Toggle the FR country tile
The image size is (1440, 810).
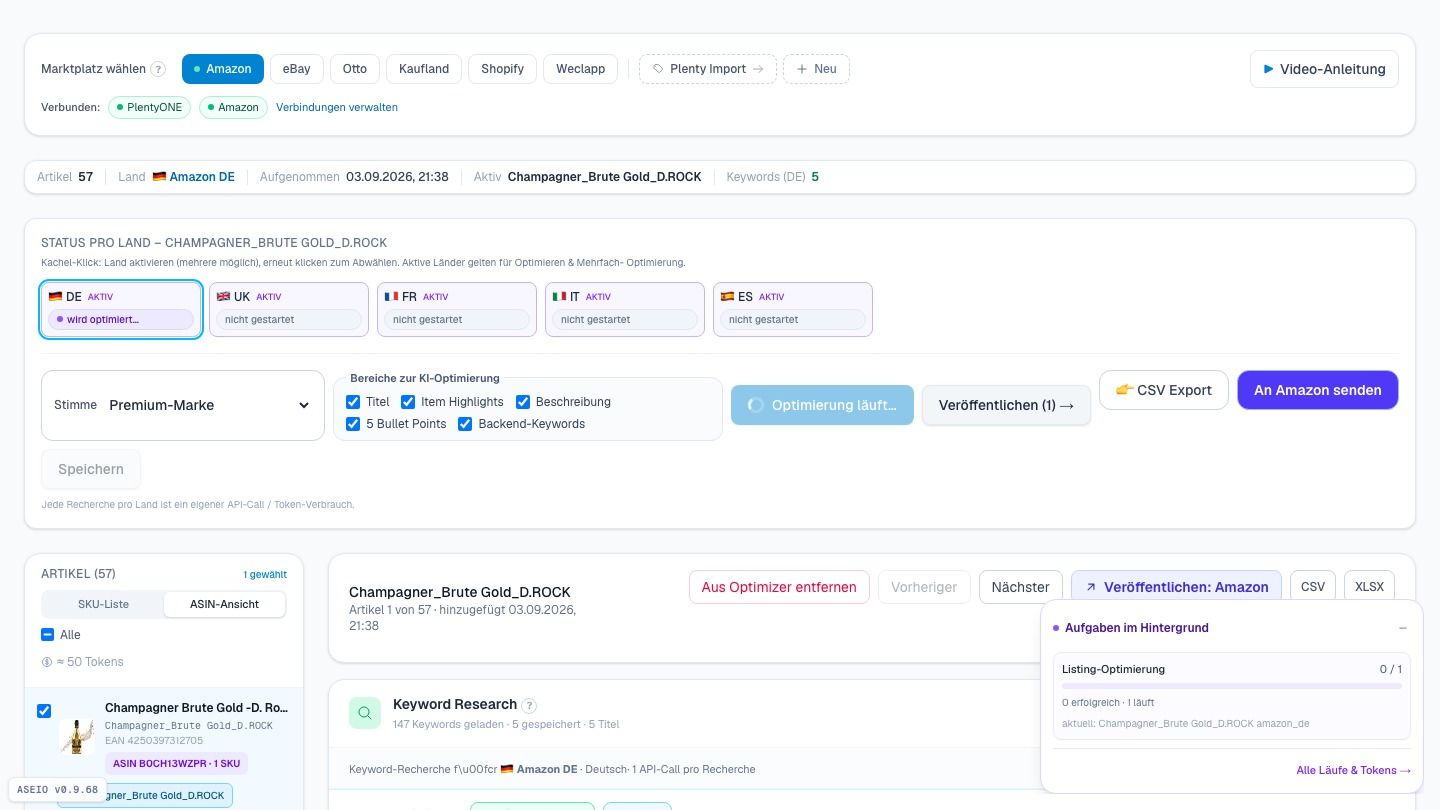click(x=457, y=309)
